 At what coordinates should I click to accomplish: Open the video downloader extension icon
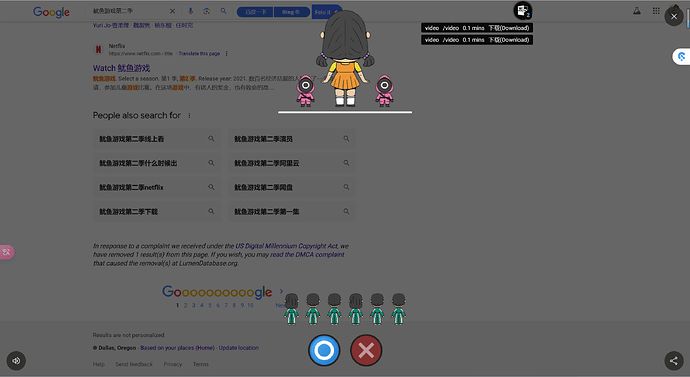pyautogui.click(x=523, y=11)
